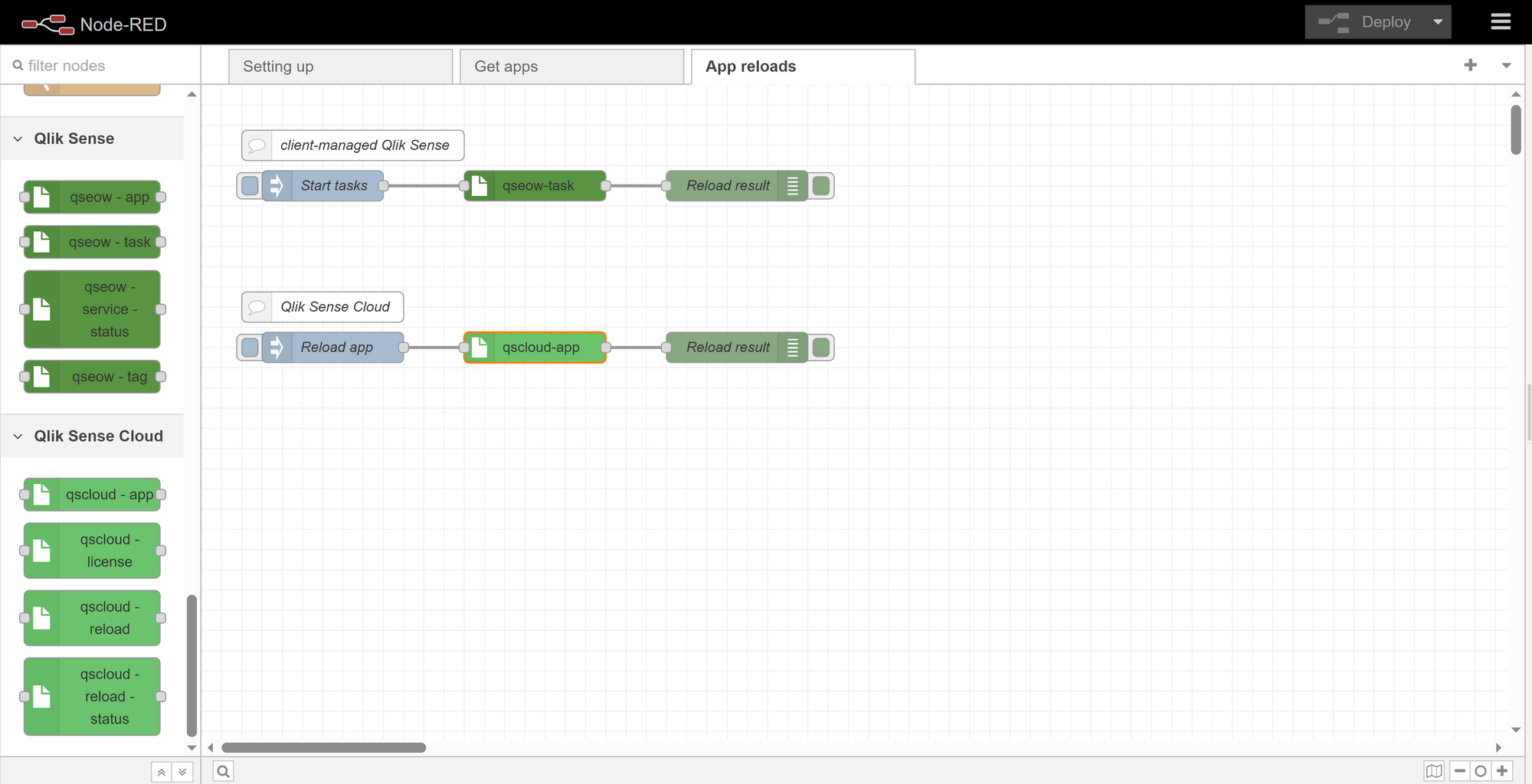1532x784 pixels.
Task: Click the workspace horizontal scrollbar thumb
Action: [323, 747]
